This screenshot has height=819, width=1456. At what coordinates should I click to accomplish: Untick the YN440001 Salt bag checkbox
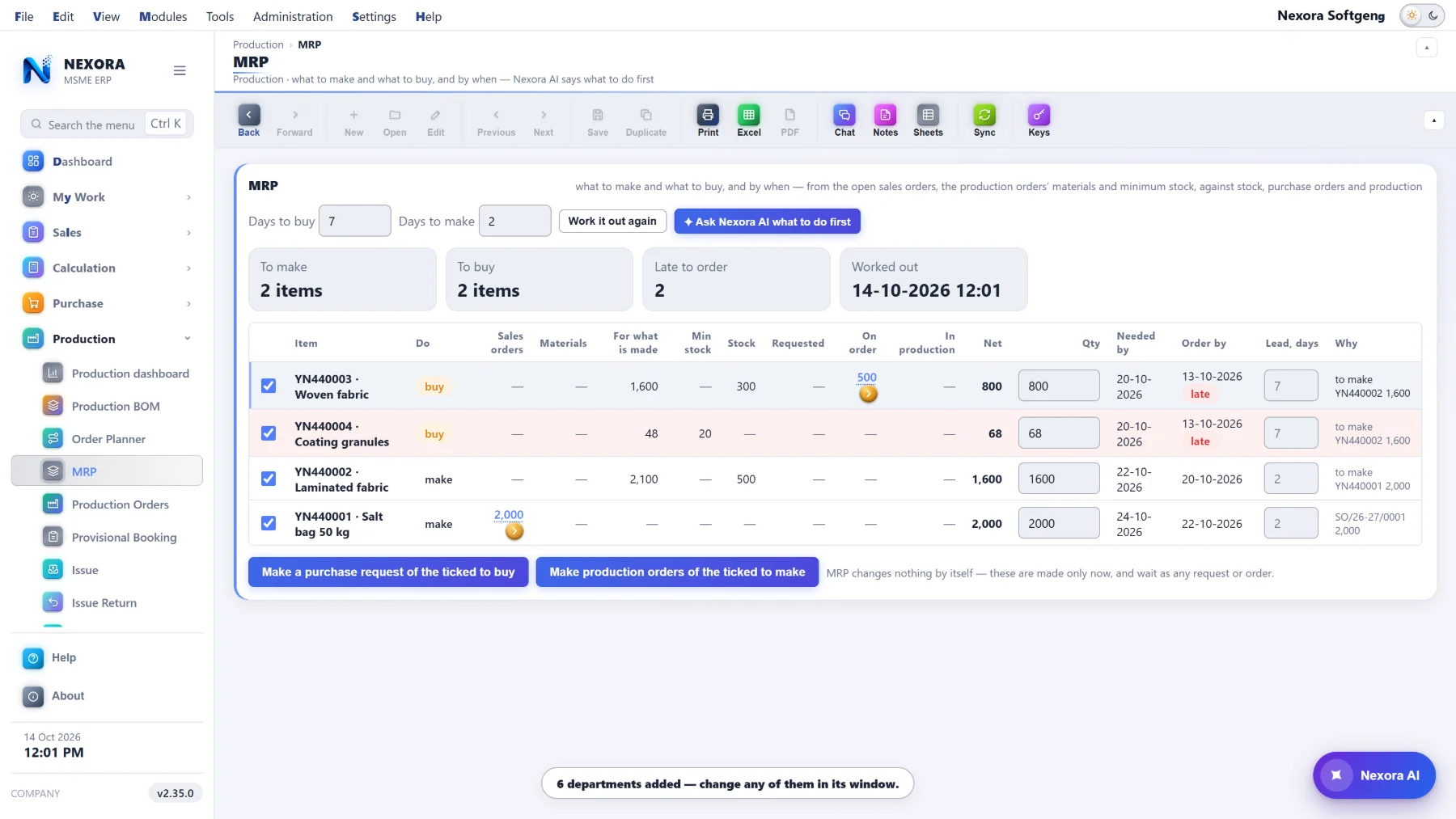pos(269,523)
